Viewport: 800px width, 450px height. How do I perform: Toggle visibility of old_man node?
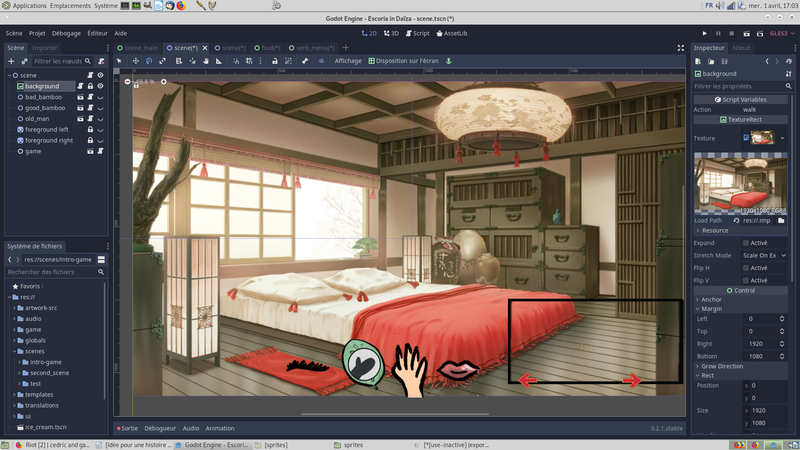pos(101,119)
